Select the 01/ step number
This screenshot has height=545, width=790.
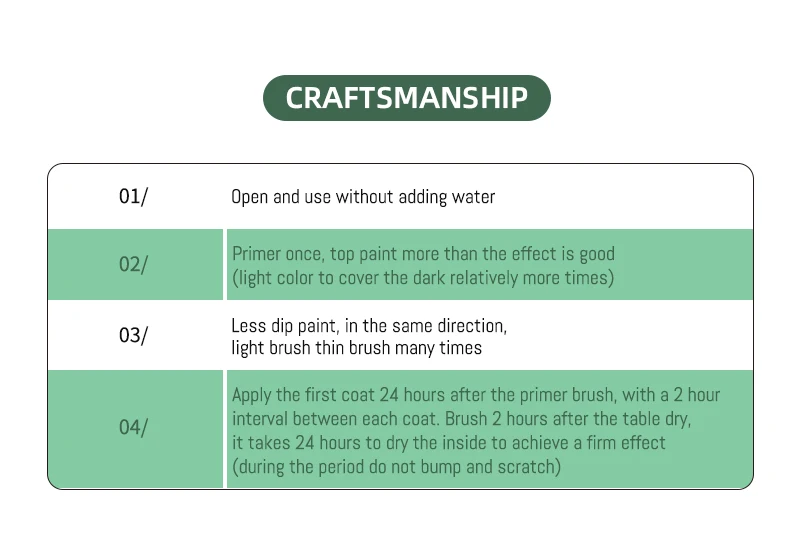[133, 196]
